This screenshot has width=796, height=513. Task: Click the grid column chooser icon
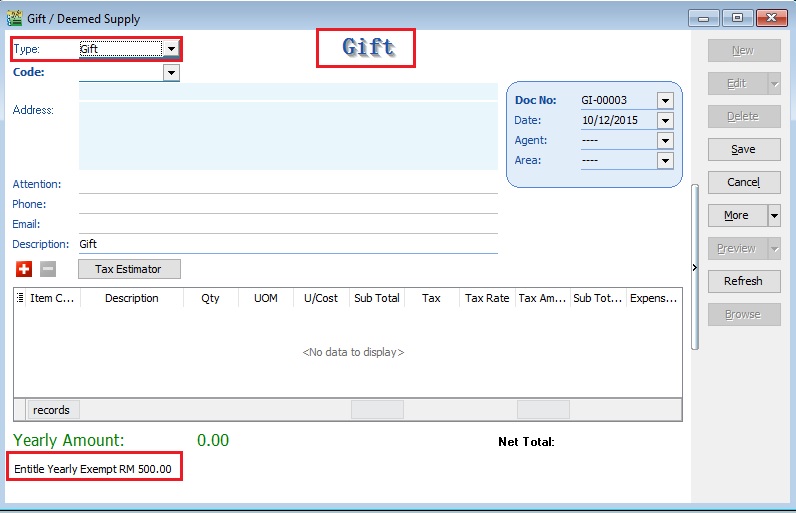[21, 298]
